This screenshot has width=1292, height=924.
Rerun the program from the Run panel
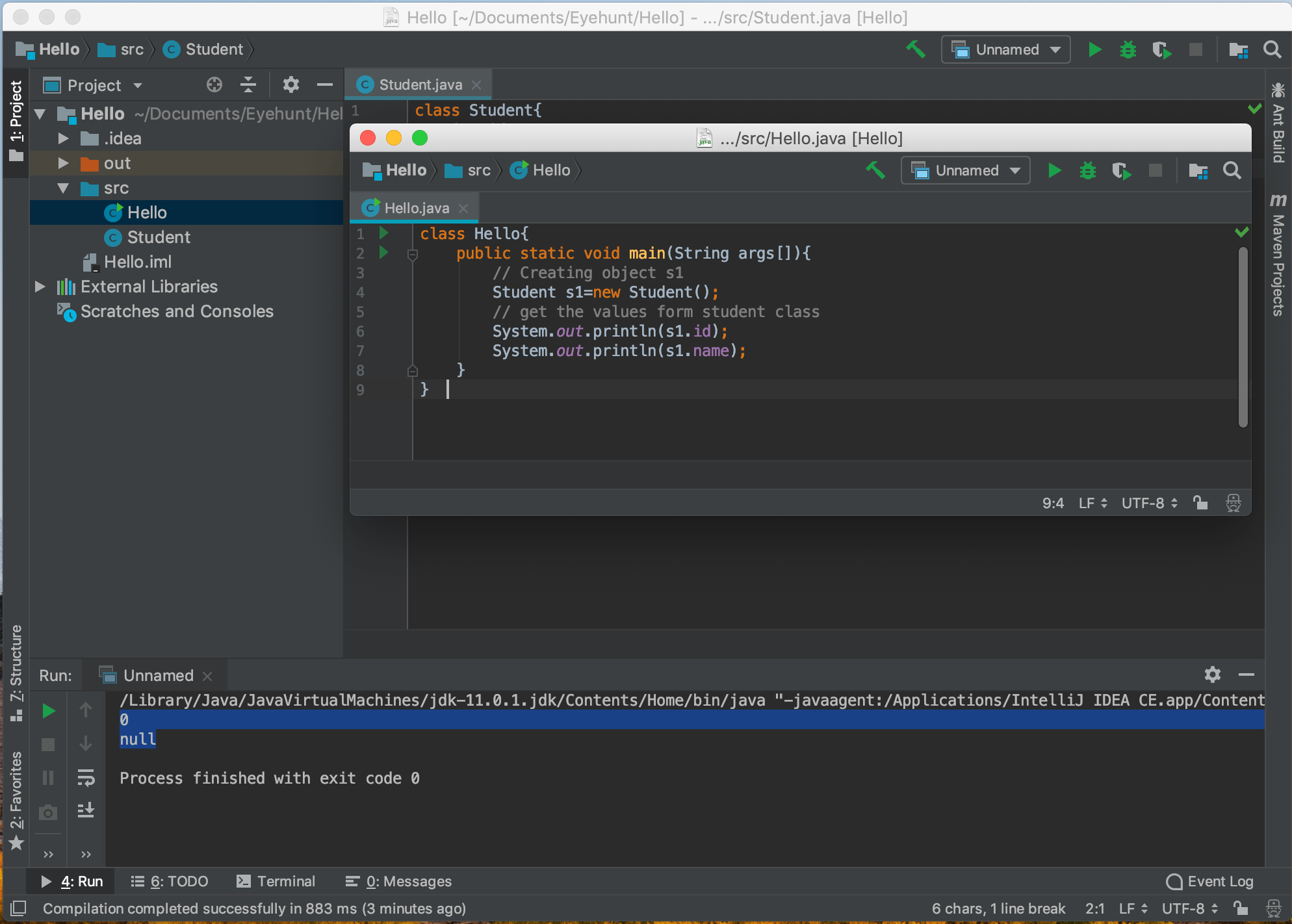click(x=48, y=711)
